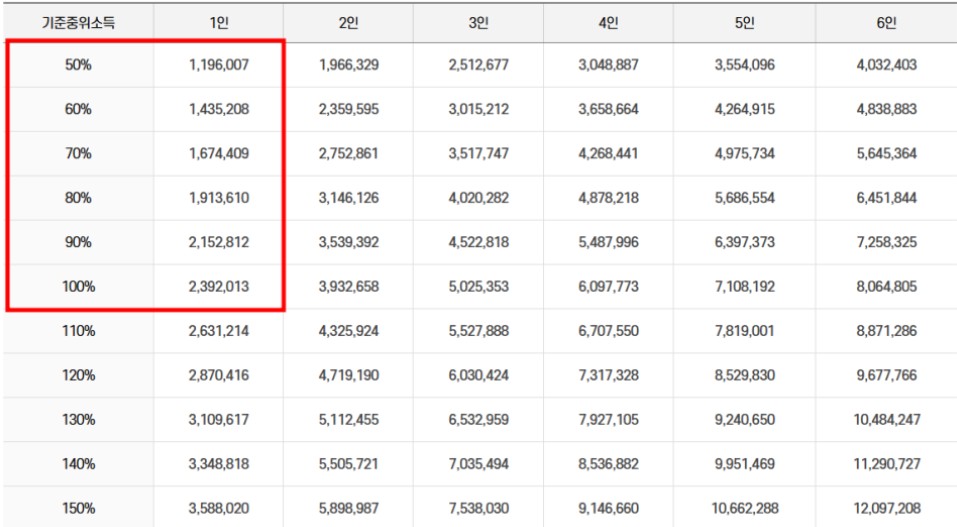Click the cell 5,025,353
The width and height of the screenshot is (957, 527).
click(x=478, y=286)
